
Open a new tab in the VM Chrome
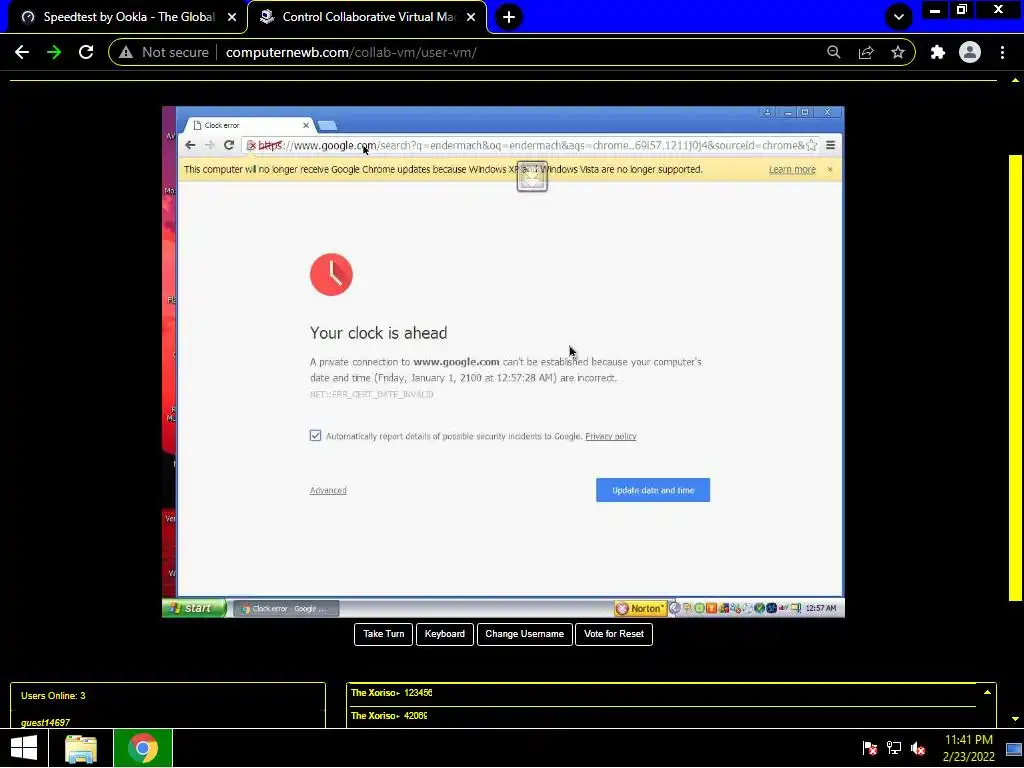pyautogui.click(x=328, y=125)
